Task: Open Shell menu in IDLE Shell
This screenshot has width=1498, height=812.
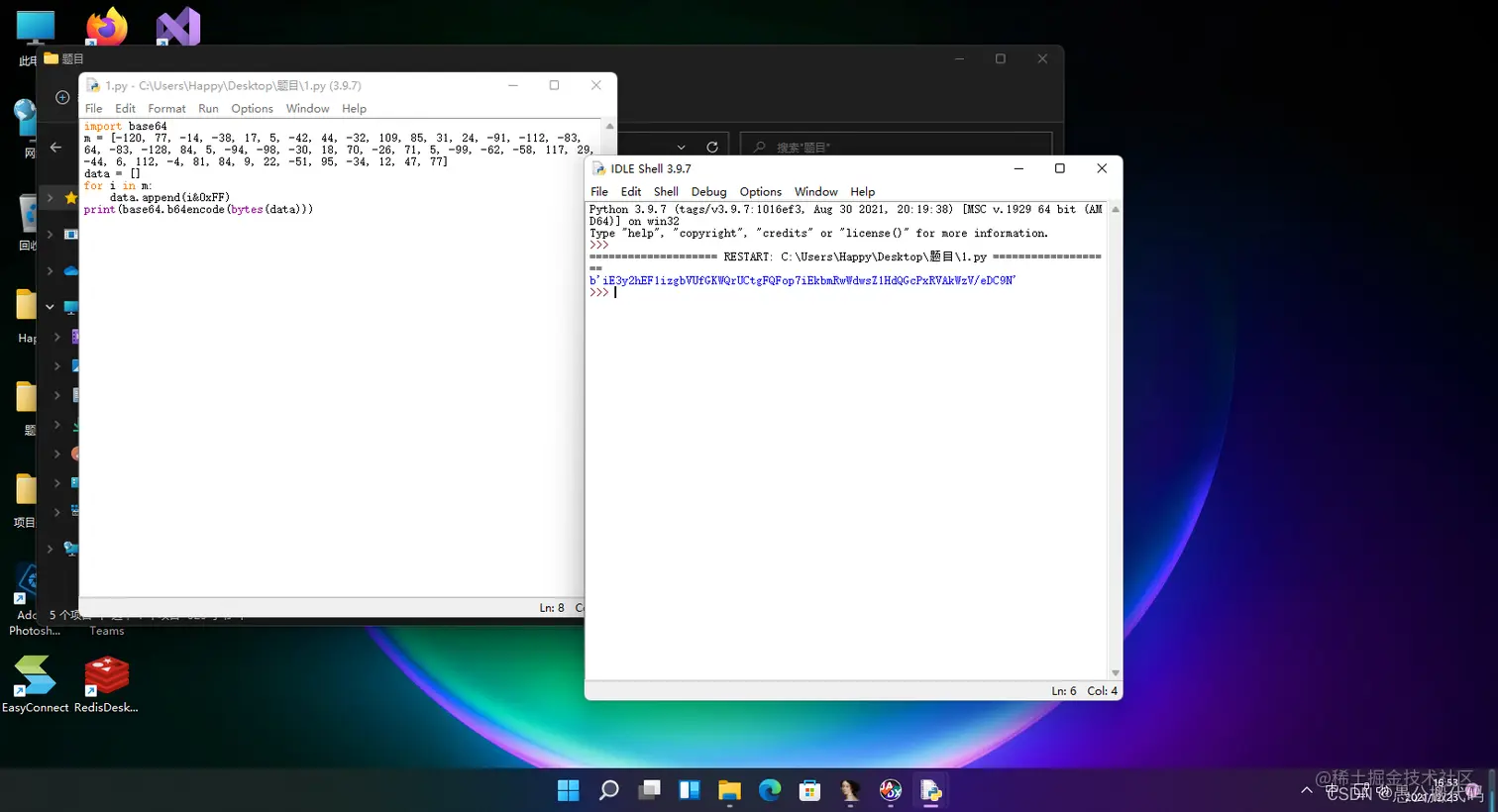Action: 666,191
